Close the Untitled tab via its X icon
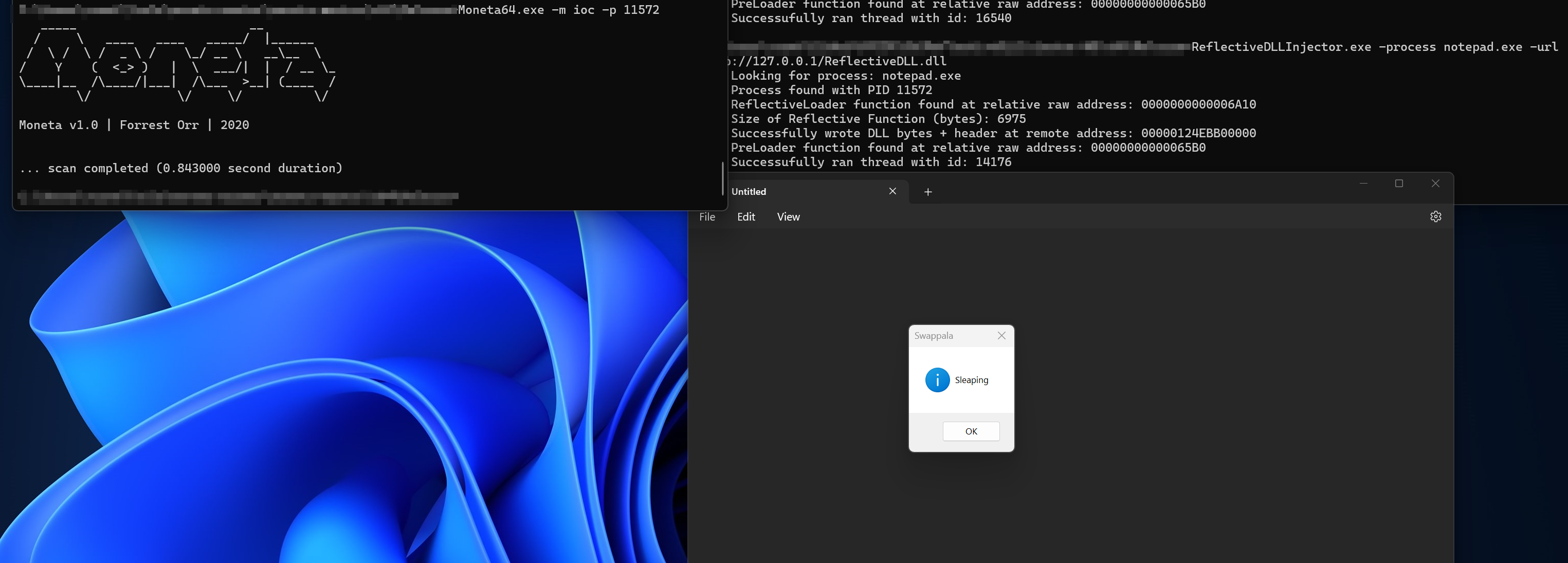Screen dimensions: 1568x563 click(892, 191)
